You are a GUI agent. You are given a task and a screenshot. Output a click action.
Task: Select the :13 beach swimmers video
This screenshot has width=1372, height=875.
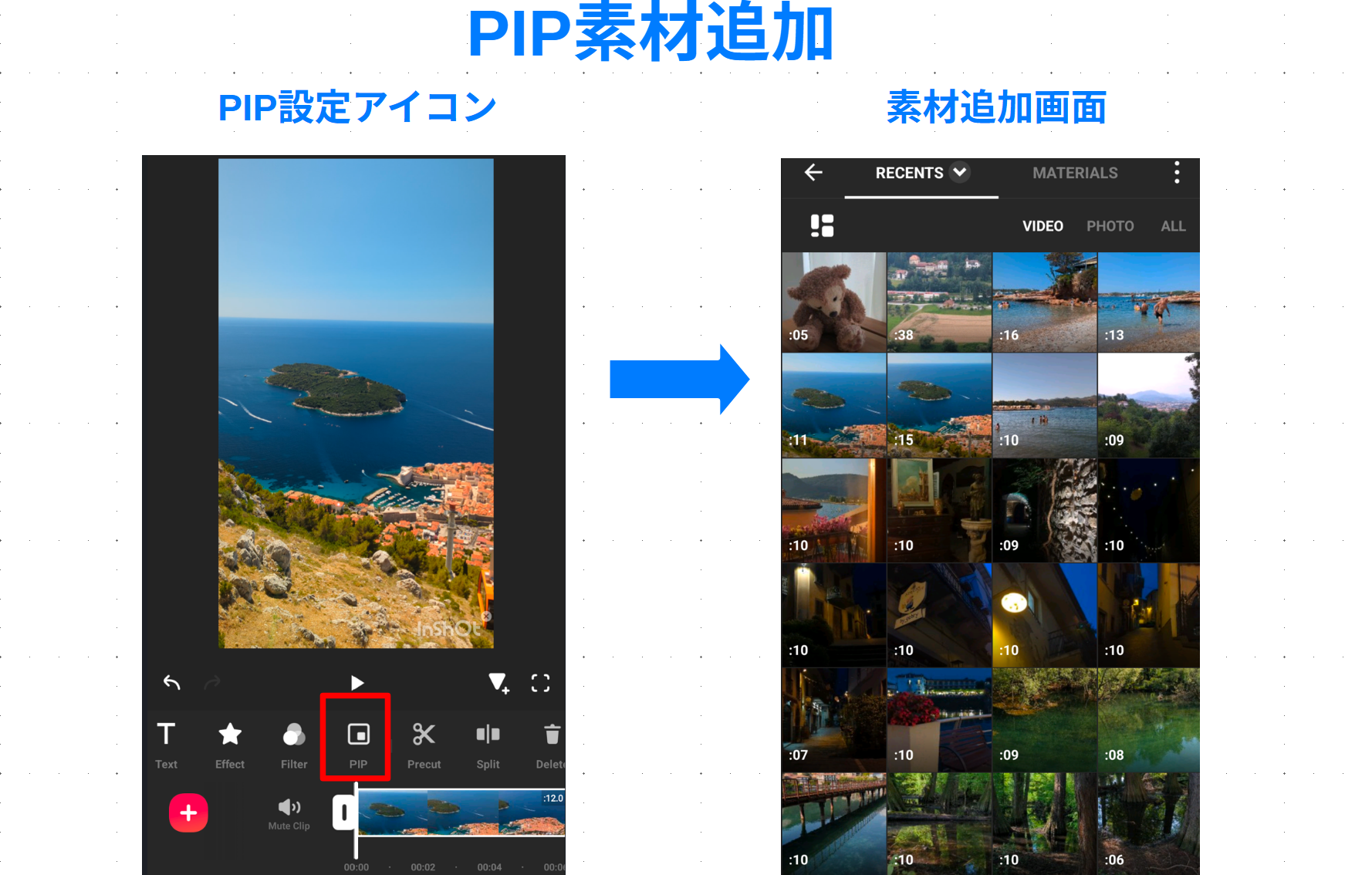coord(1149,302)
